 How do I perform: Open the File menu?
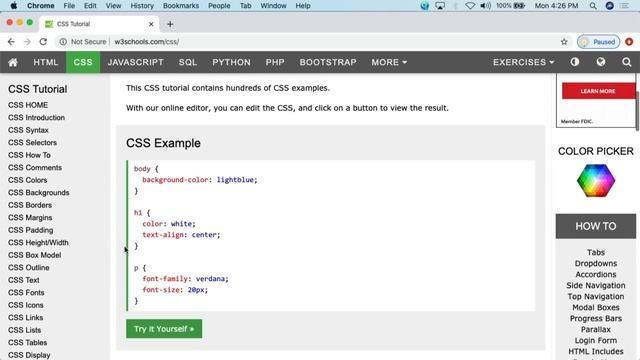pos(69,6)
